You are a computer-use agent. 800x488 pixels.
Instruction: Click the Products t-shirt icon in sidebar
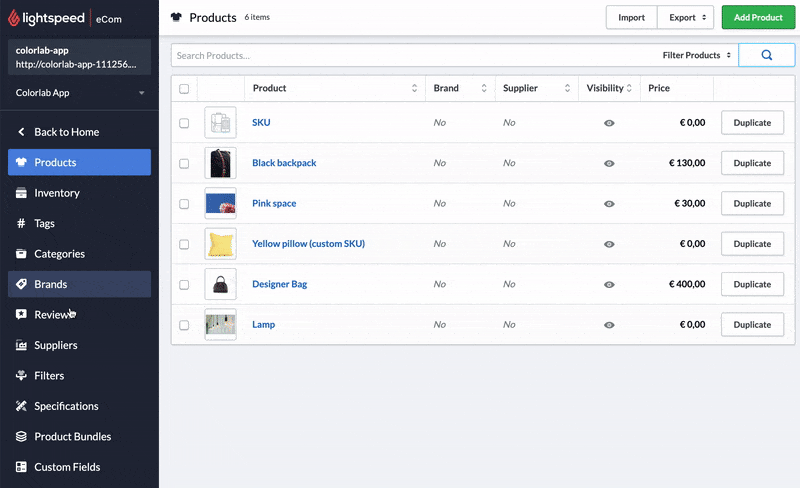[21, 162]
